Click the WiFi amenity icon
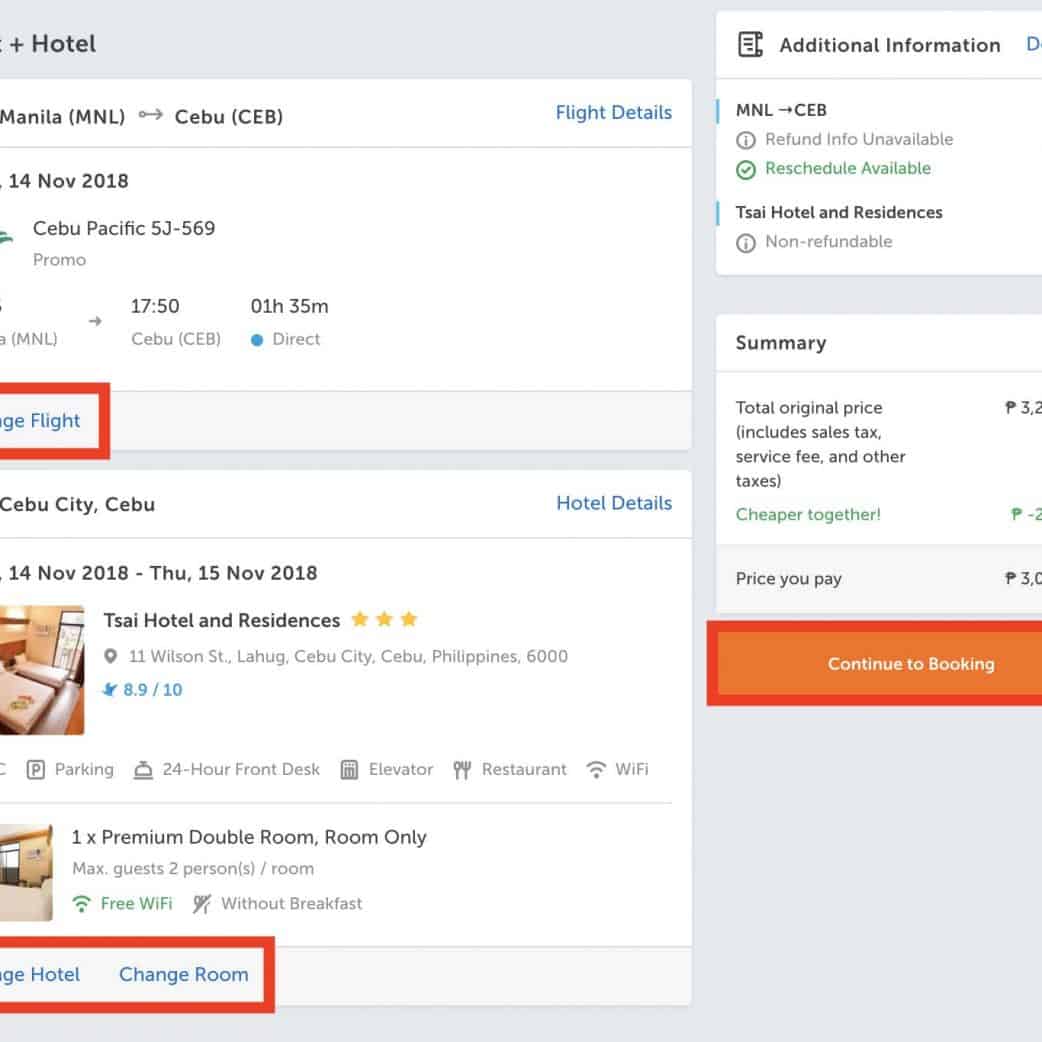1042x1042 pixels. pyautogui.click(x=596, y=770)
